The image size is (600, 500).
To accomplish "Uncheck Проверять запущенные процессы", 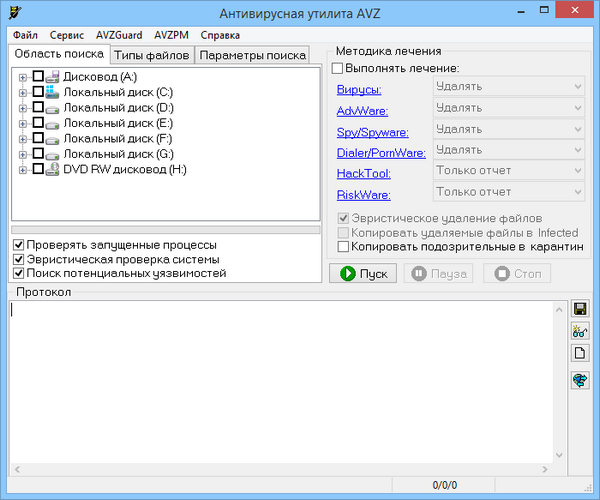I will 19,245.
